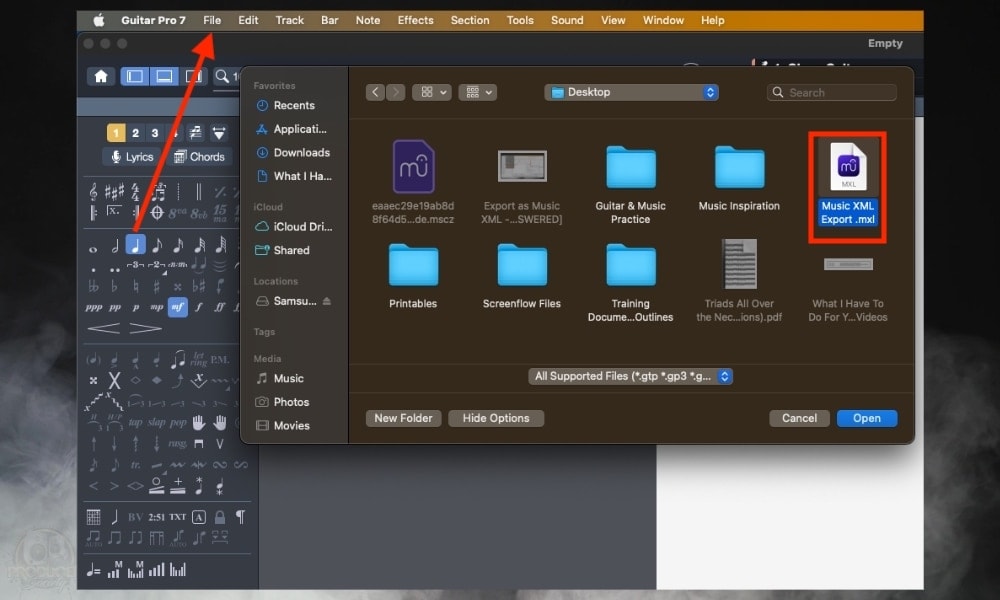The image size is (1000, 600).
Task: Toggle the bottom global view panel
Action: [164, 77]
